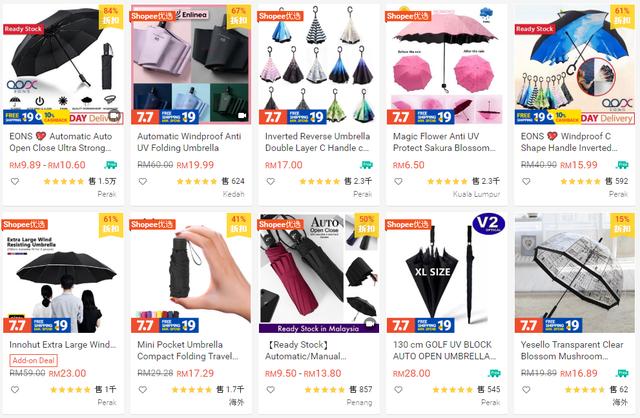Like the EONS Automatic Auto Open umbrella
Viewport: 640px width, 418px height.
pyautogui.click(x=15, y=181)
